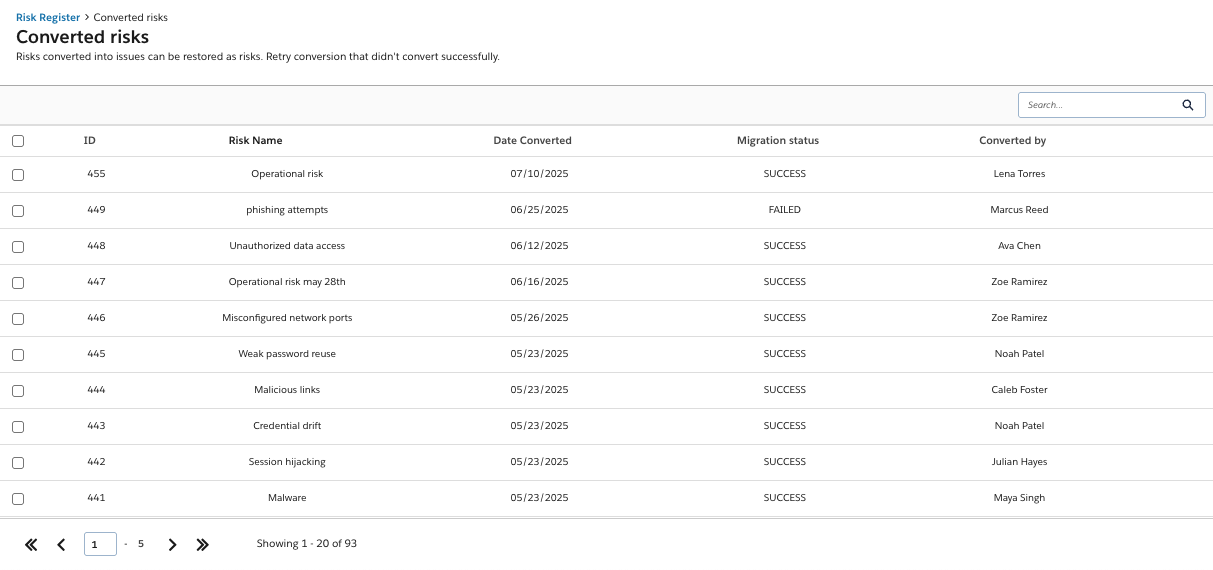Click the page number input box
1213x570 pixels.
pos(100,545)
